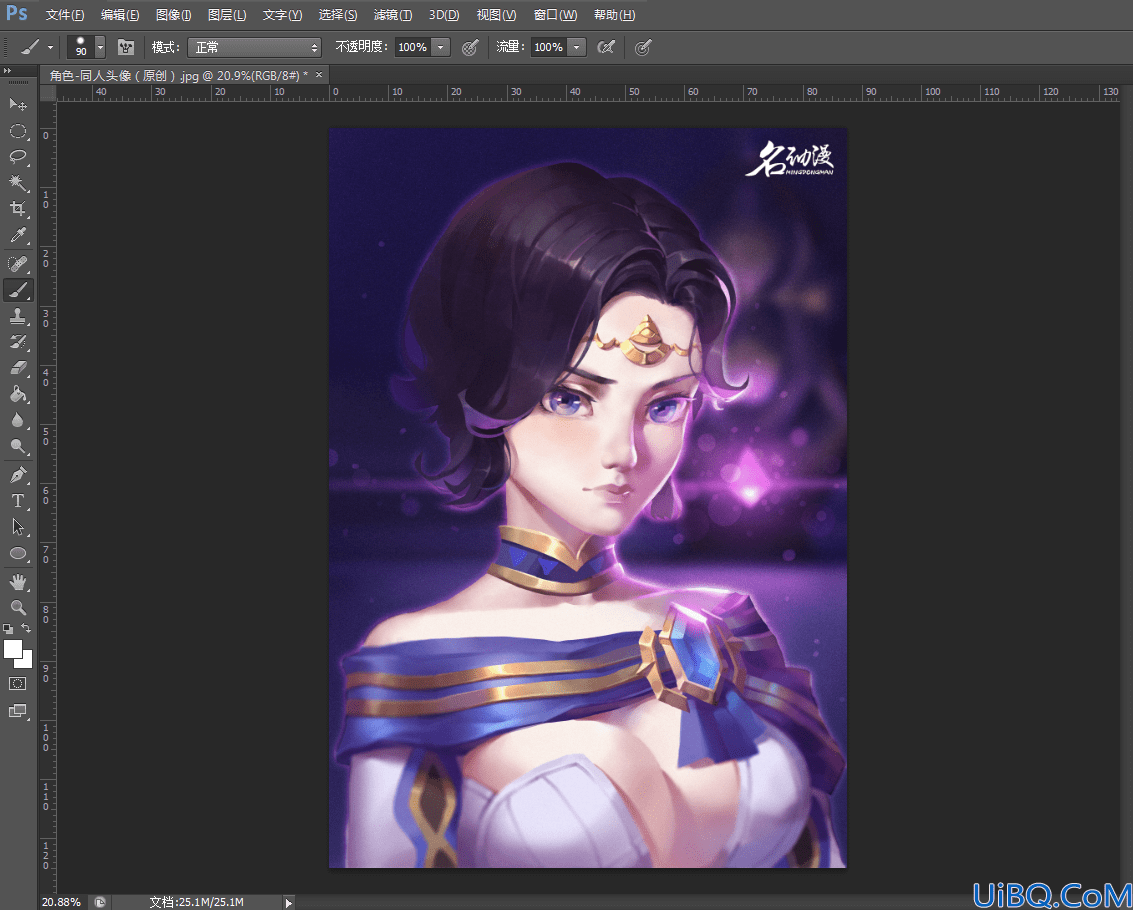Click the brush size 90 preview

tap(81, 48)
